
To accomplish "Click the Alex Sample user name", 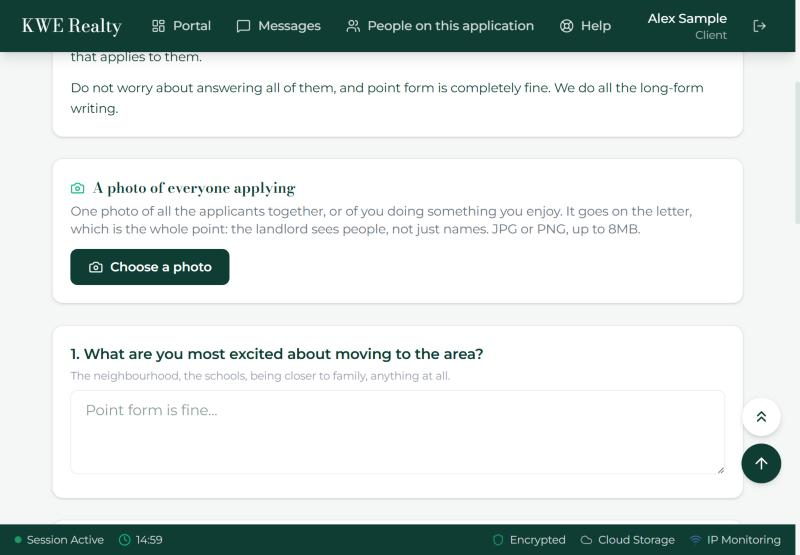I will coord(687,18).
